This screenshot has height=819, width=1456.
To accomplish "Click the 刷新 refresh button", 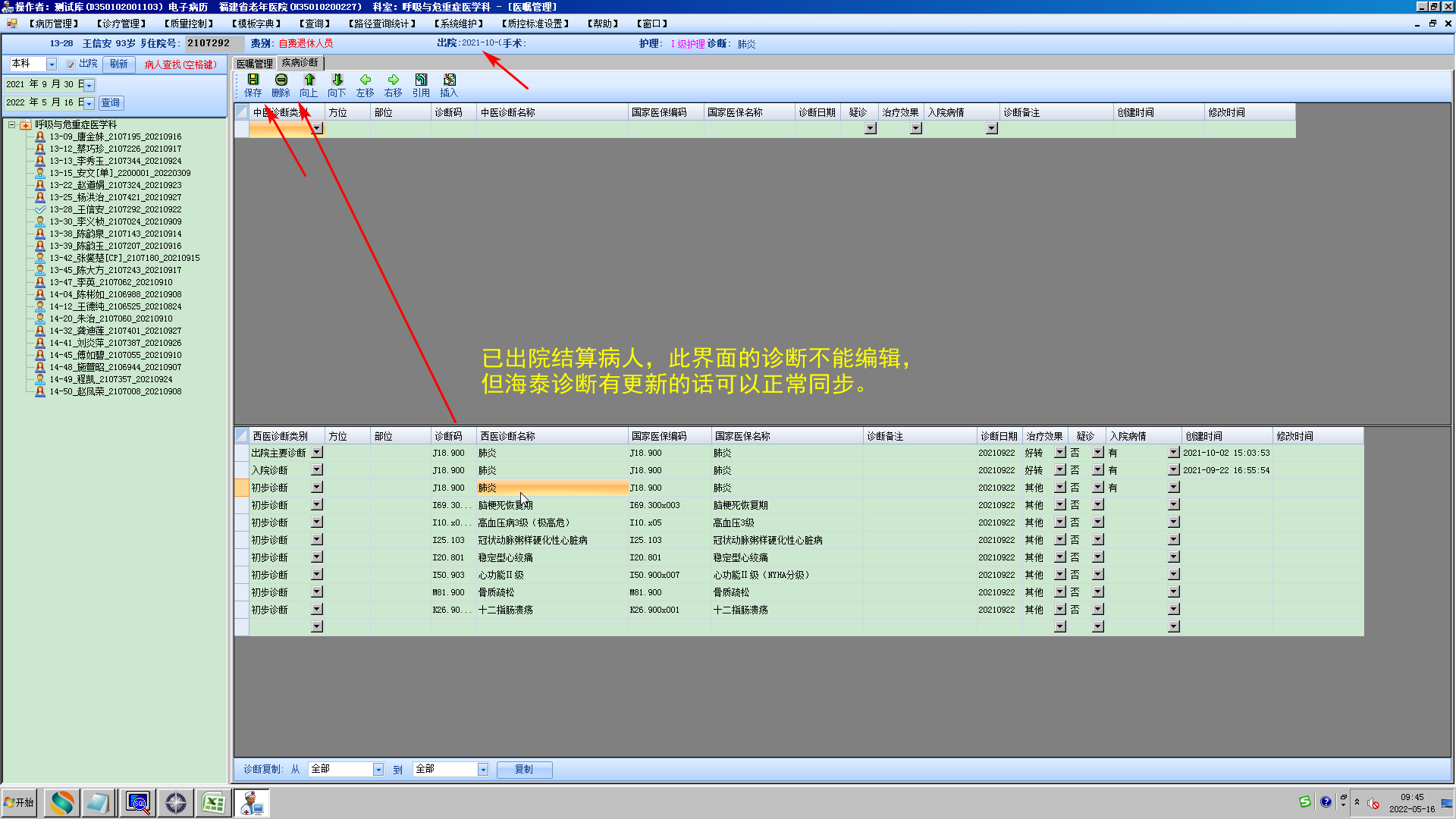I will pyautogui.click(x=119, y=64).
